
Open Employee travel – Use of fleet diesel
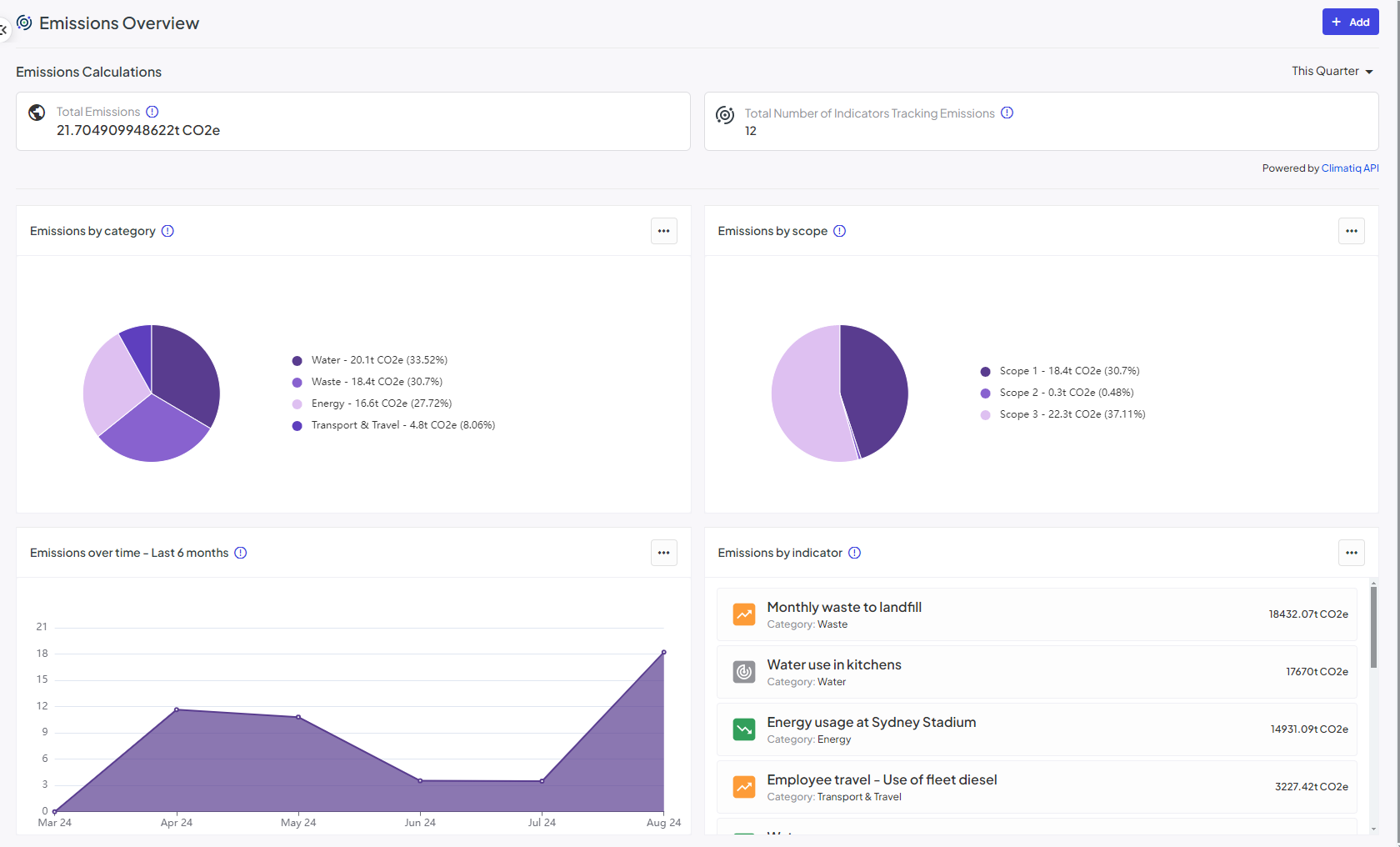1037,787
